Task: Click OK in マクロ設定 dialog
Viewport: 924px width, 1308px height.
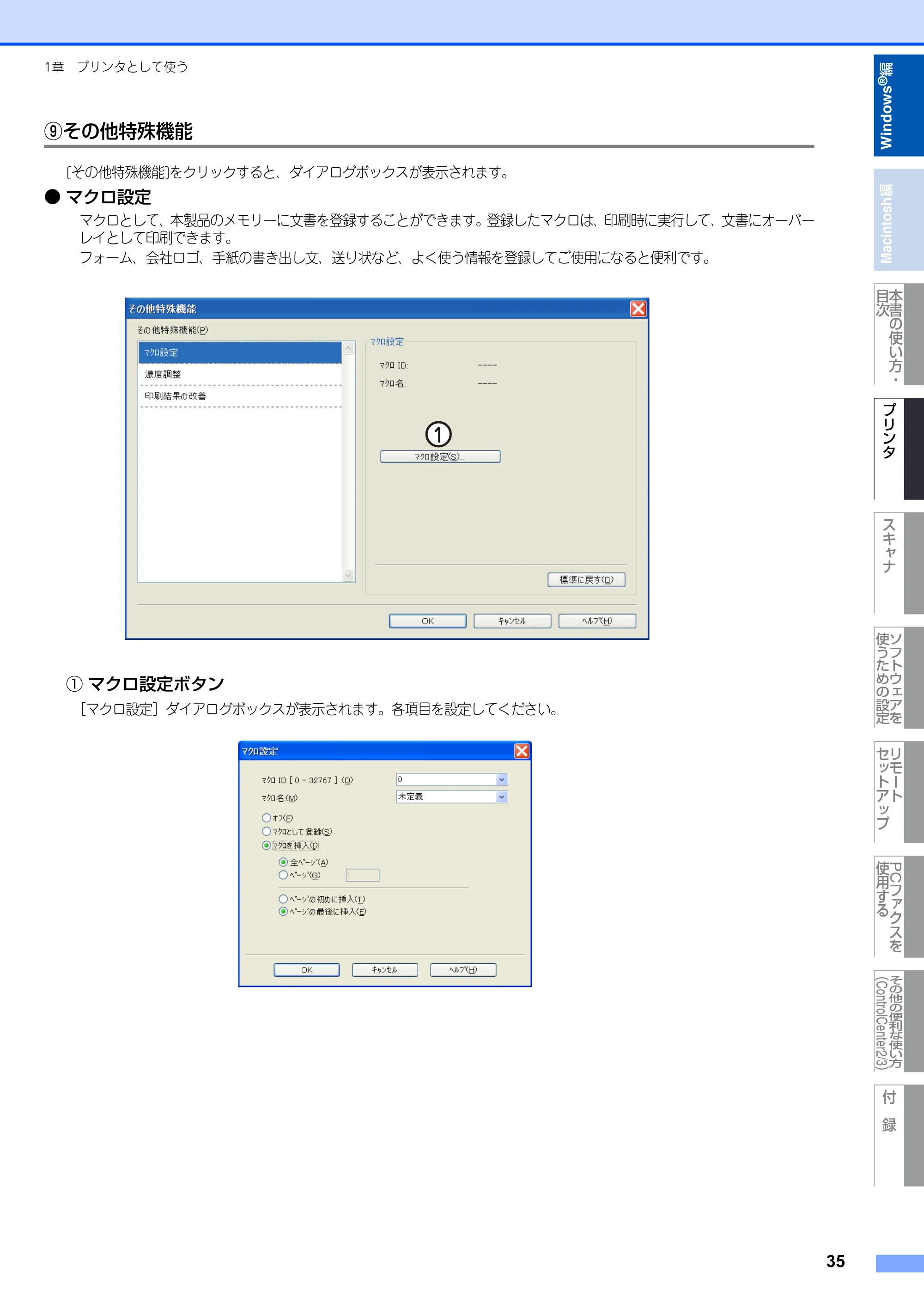Action: 306,970
